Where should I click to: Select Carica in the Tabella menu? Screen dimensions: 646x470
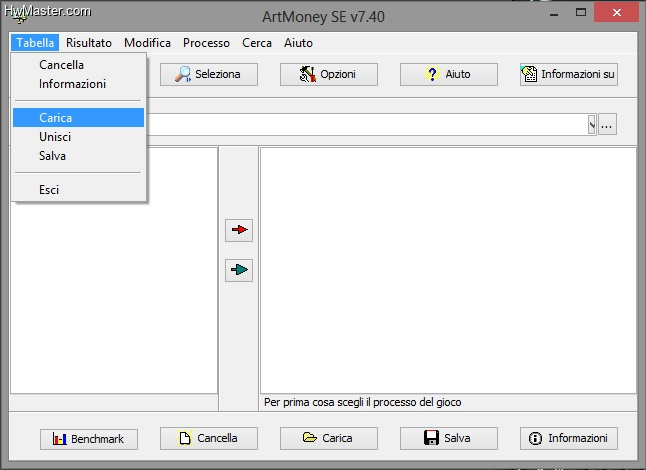click(x=78, y=118)
